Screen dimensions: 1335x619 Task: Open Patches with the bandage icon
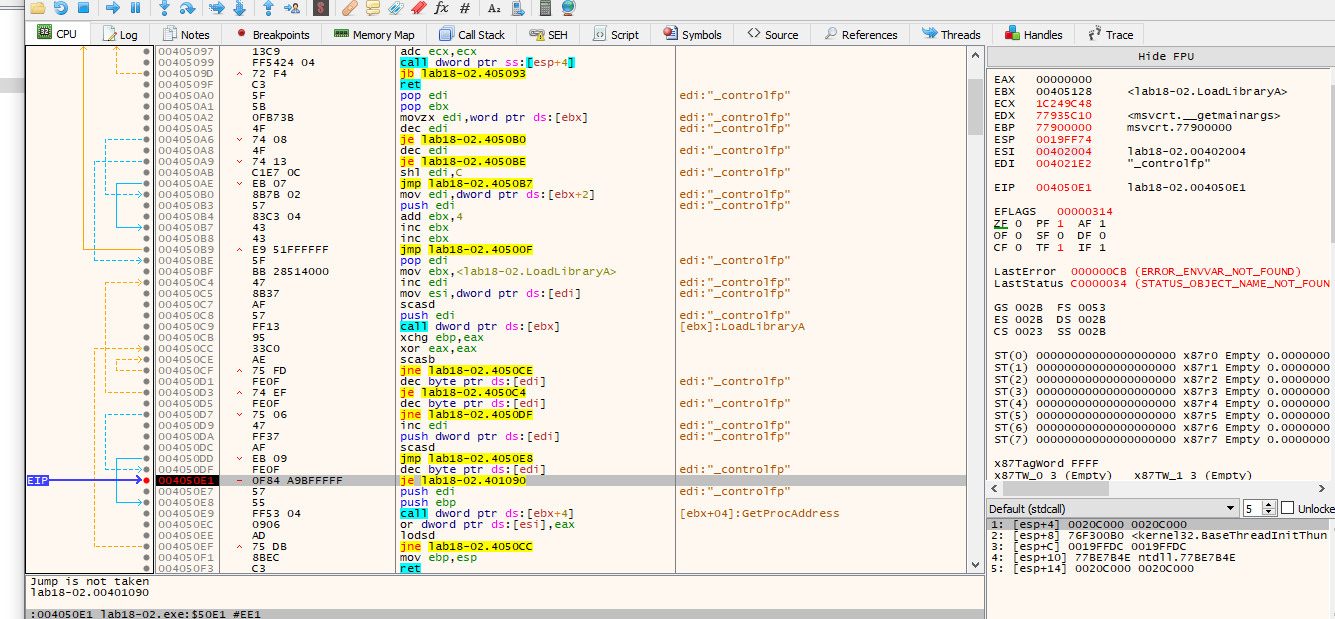[349, 8]
